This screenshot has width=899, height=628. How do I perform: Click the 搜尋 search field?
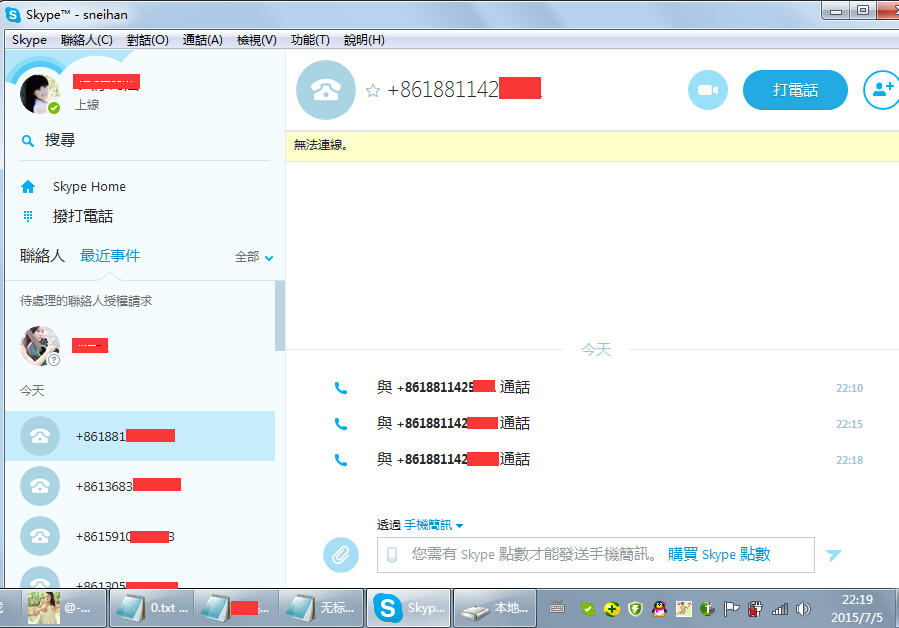(143, 141)
